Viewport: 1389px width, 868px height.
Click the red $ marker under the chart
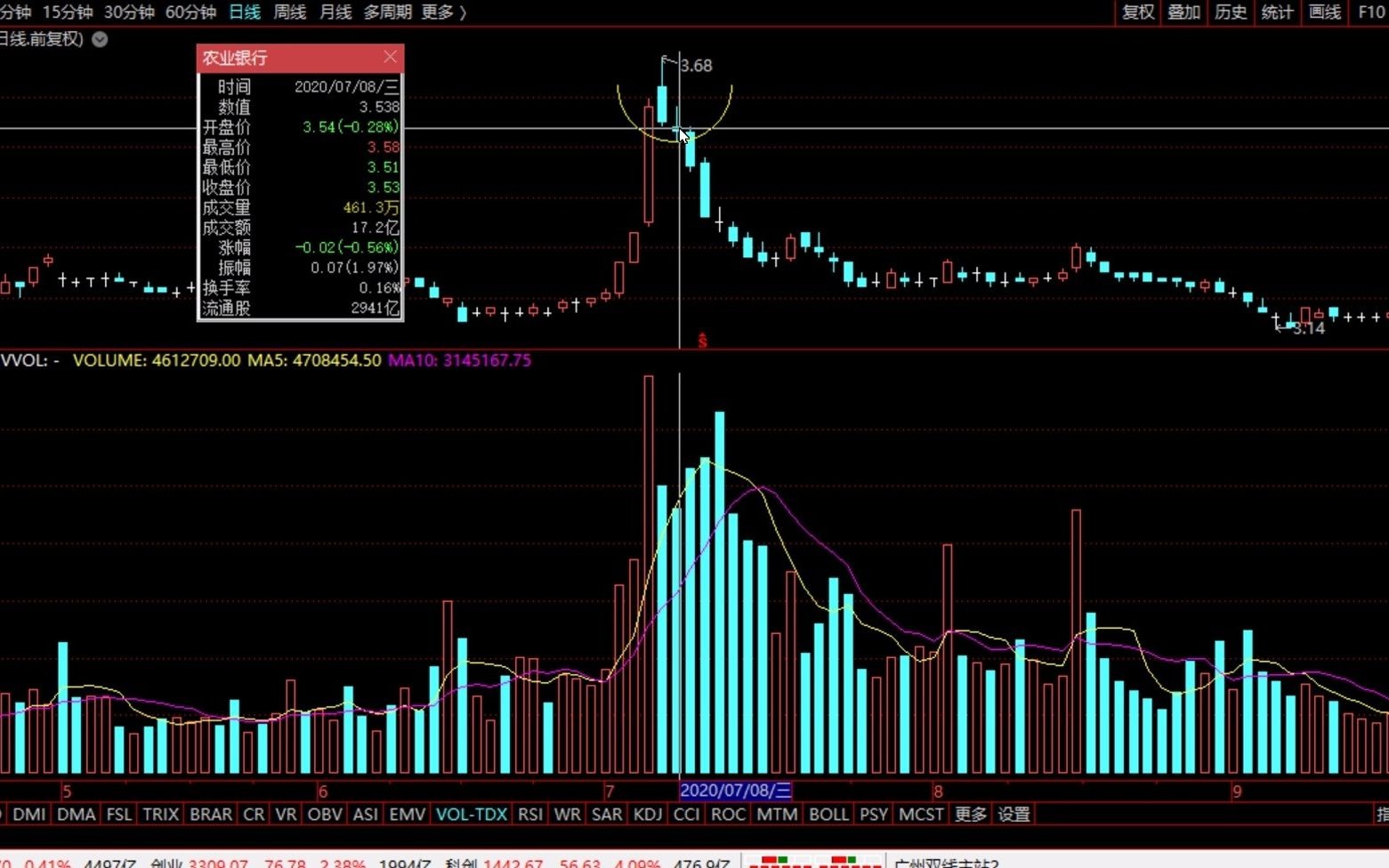[x=702, y=341]
